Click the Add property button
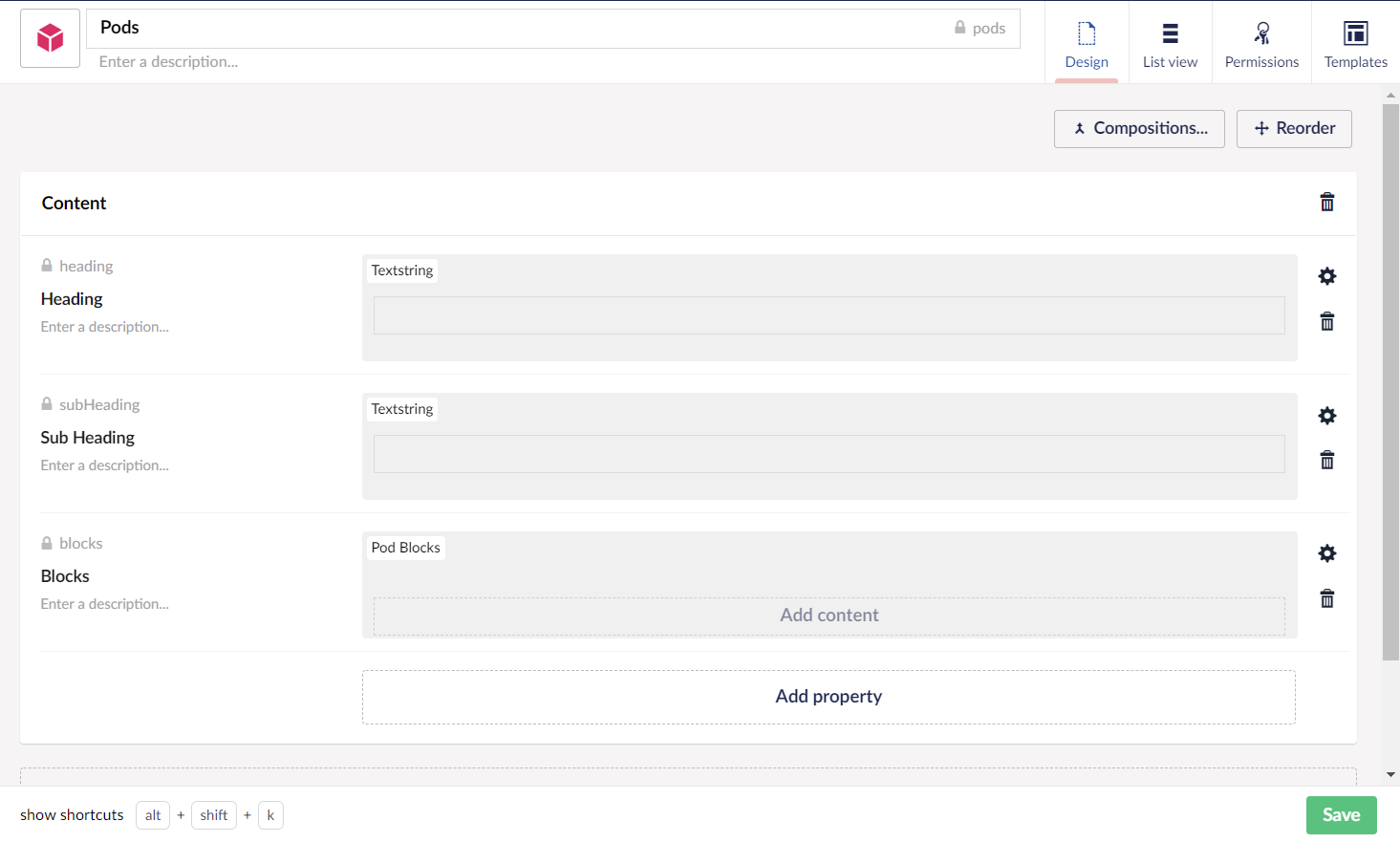This screenshot has height=843, width=1400. (829, 697)
